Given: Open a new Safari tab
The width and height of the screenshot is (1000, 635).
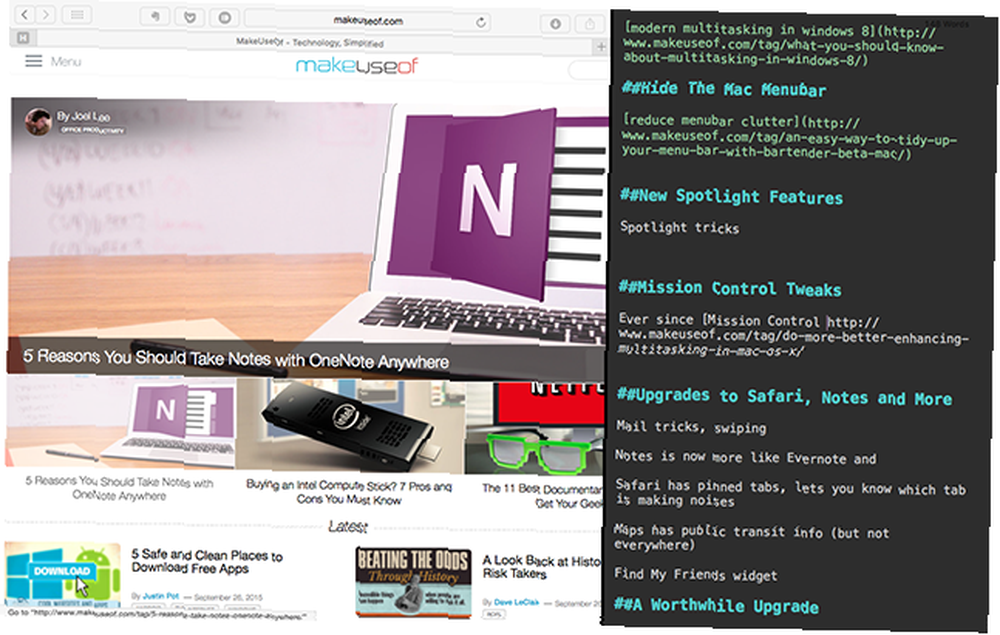Looking at the screenshot, I should [x=601, y=47].
